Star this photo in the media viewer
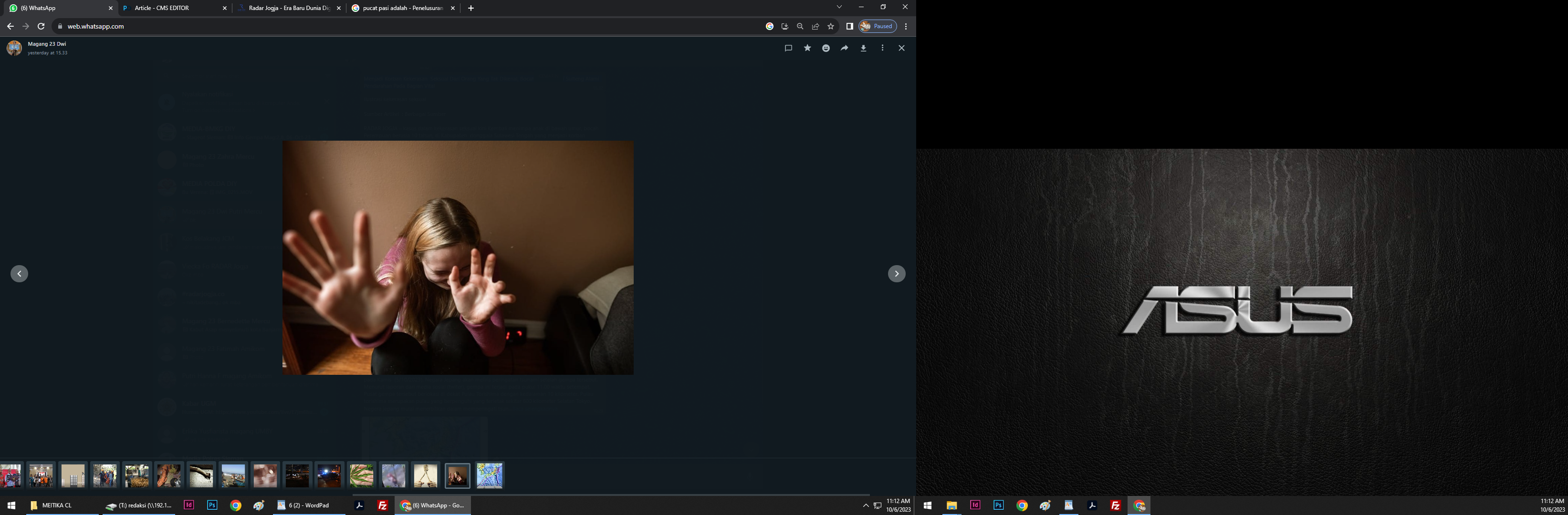The image size is (1568, 515). coord(807,48)
